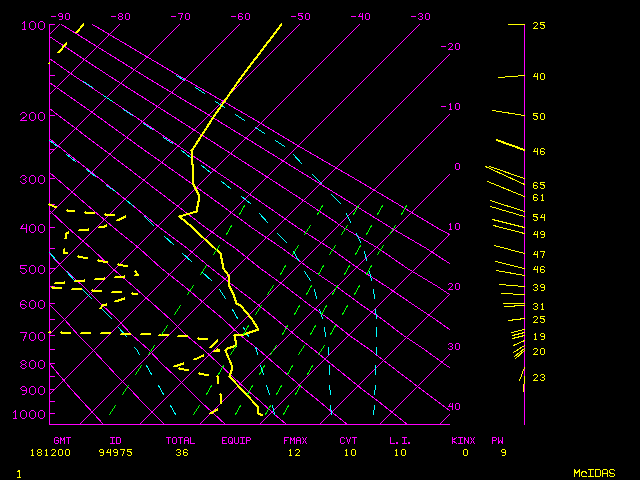
Task: Select the GMT value 181200
Action: click(68, 452)
